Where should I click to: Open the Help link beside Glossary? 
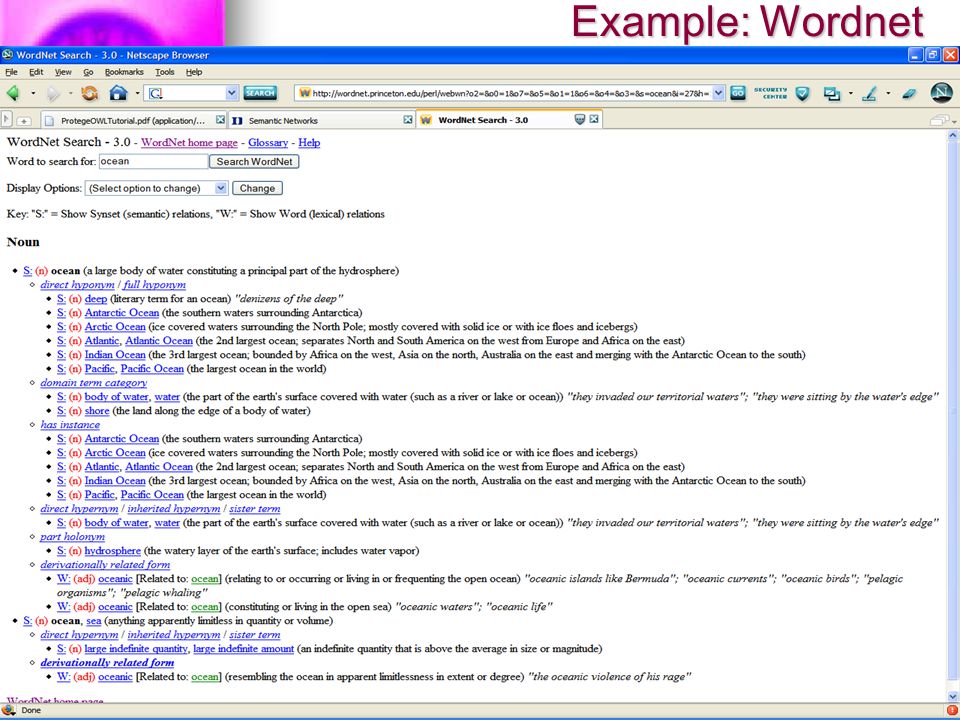(309, 143)
